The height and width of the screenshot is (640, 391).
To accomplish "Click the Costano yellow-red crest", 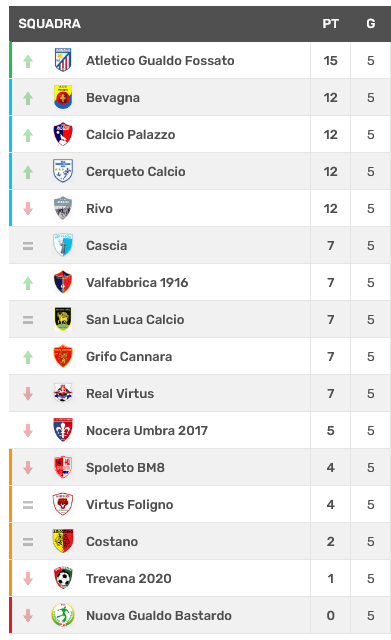I will pyautogui.click(x=63, y=541).
